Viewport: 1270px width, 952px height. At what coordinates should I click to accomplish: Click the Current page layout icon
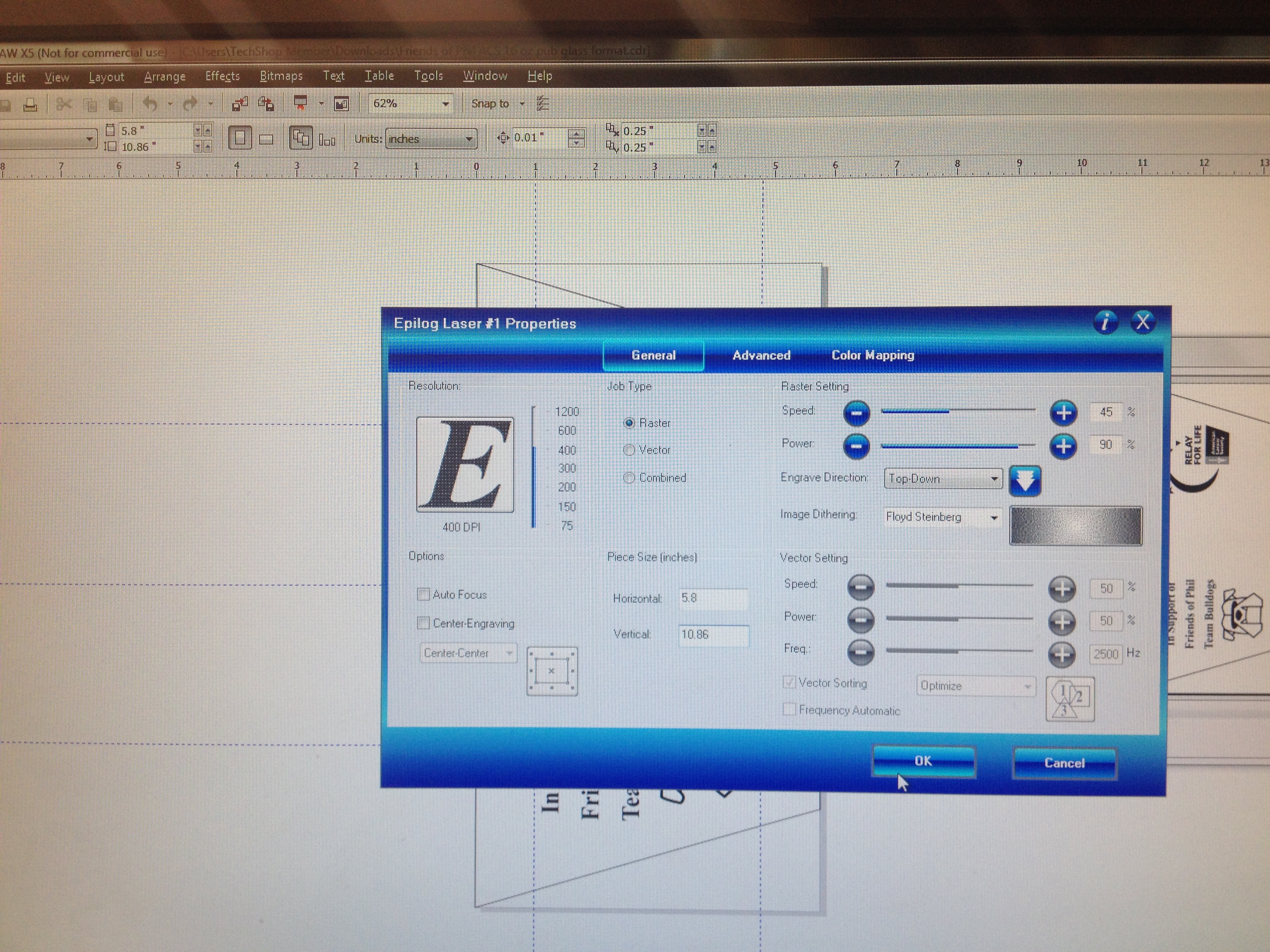click(327, 140)
